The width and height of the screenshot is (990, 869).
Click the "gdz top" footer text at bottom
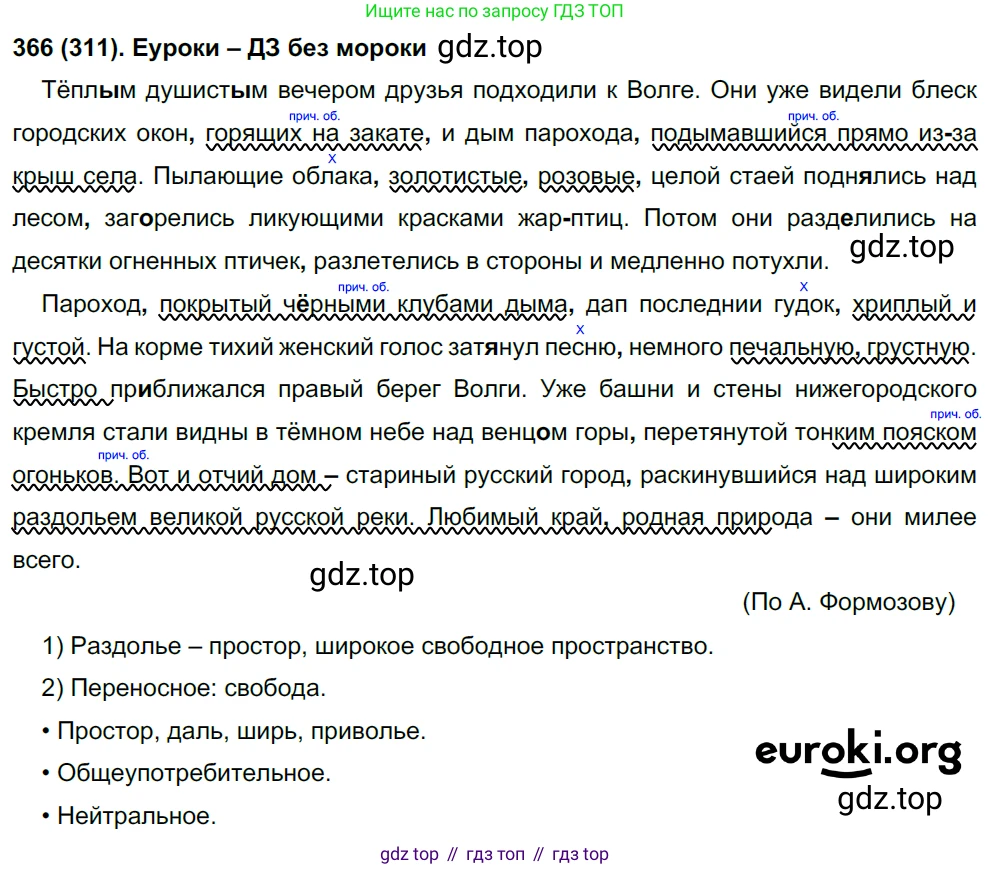click(x=409, y=854)
